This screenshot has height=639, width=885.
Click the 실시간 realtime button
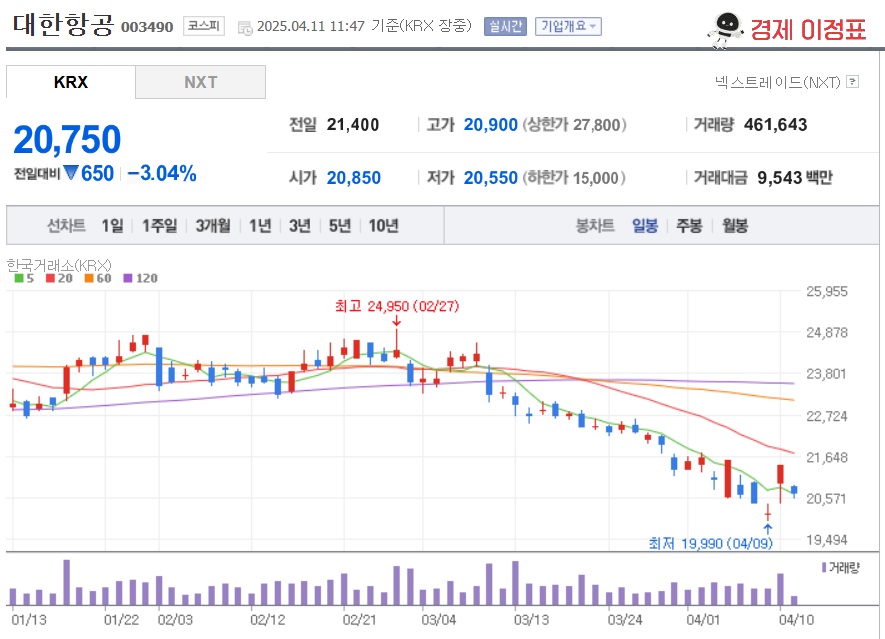(x=505, y=27)
